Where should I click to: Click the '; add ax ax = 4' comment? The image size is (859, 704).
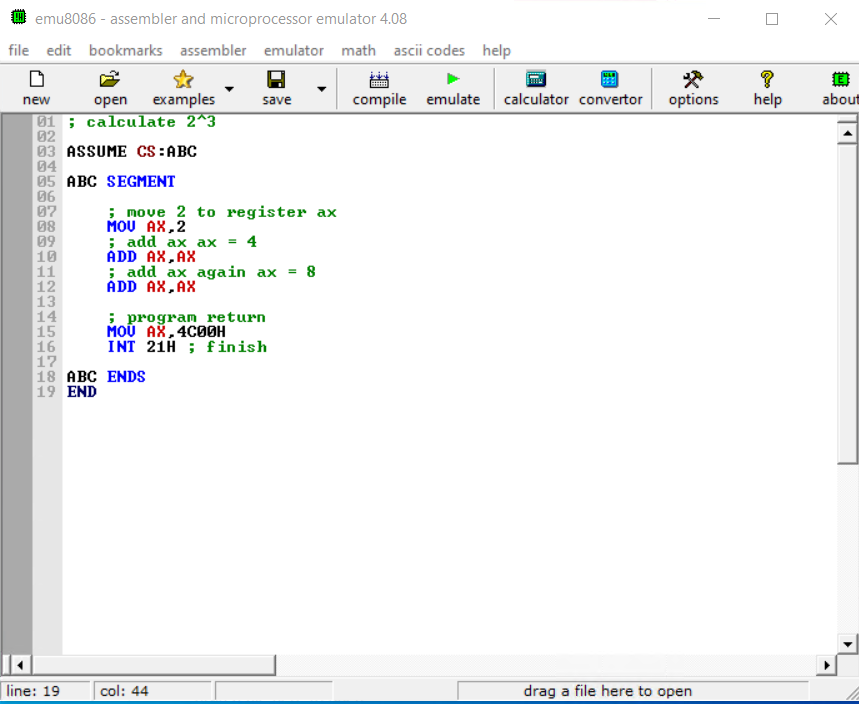point(182,242)
